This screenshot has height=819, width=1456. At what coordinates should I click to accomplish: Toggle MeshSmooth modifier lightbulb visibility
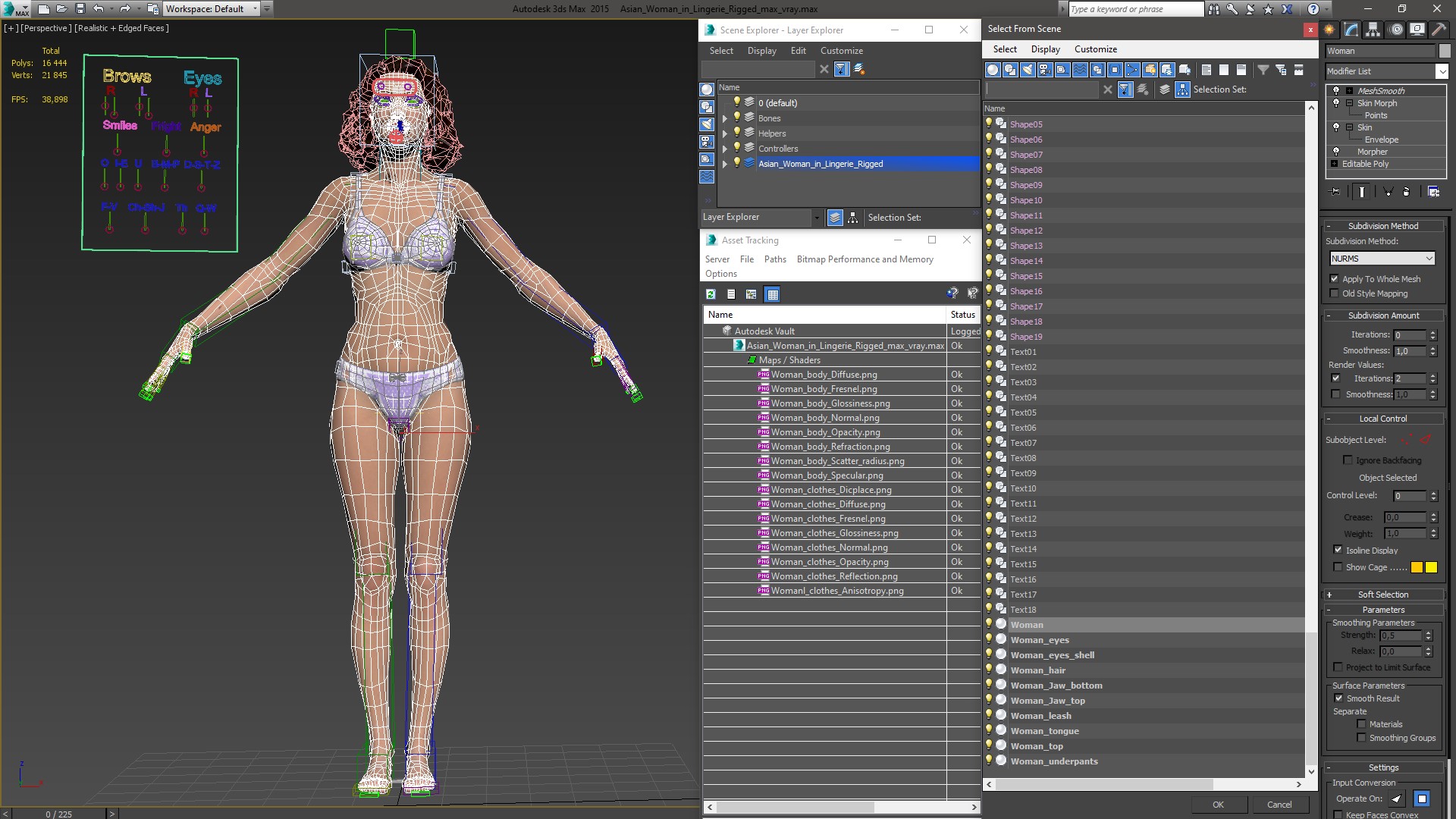(x=1336, y=90)
